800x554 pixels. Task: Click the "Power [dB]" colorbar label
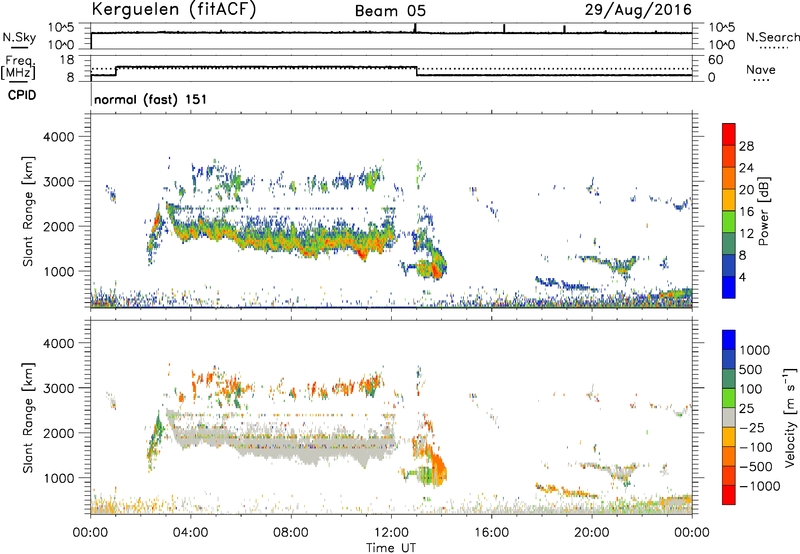tap(764, 211)
